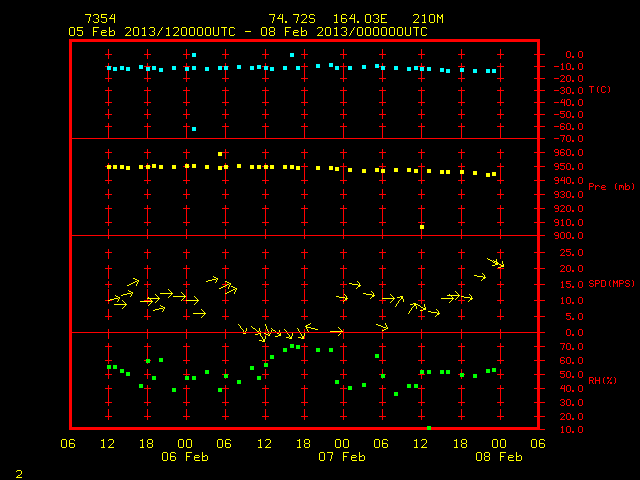The height and width of the screenshot is (480, 640).
Task: Select the 06 Feb date label
Action: click(x=185, y=457)
